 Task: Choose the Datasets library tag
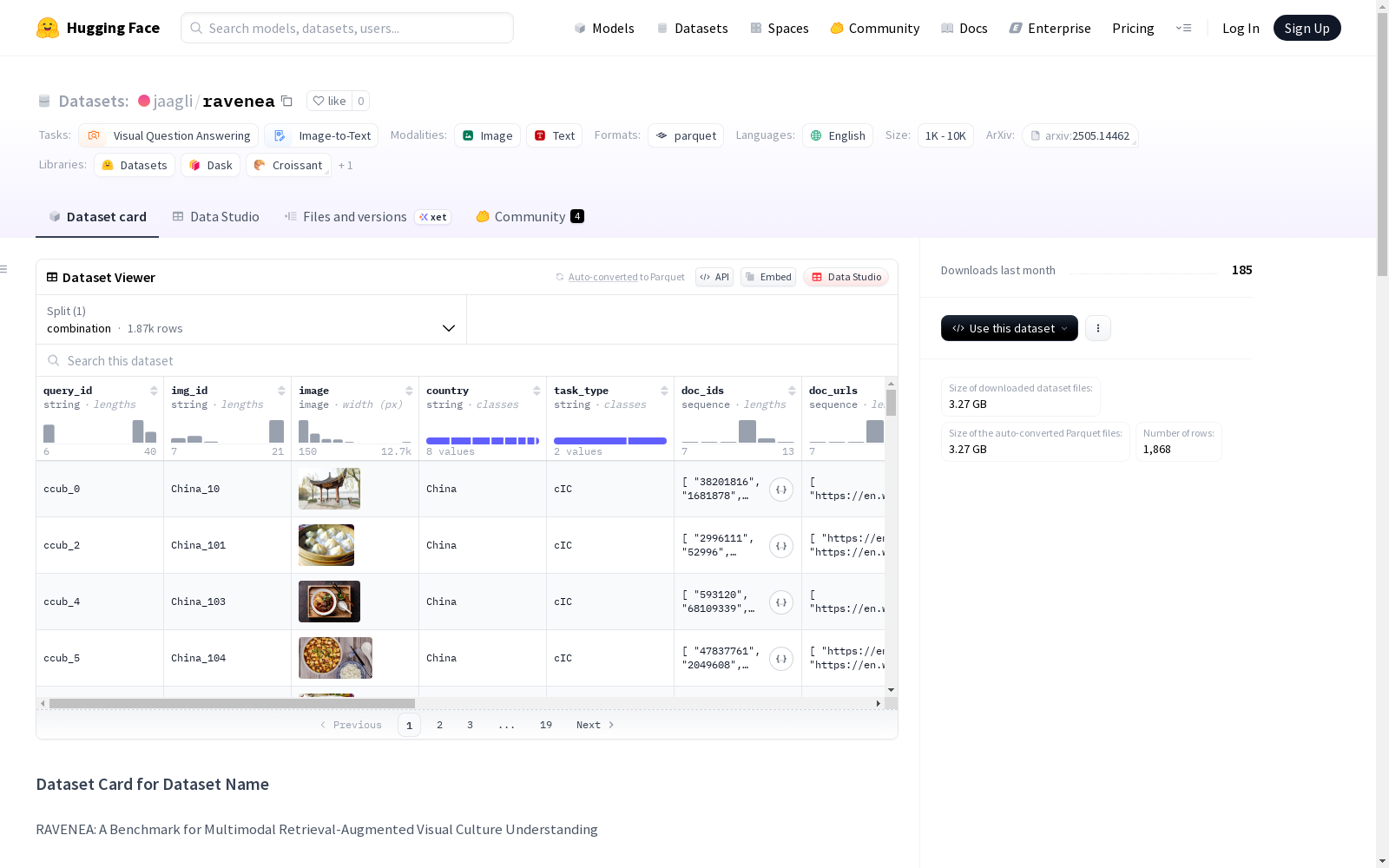pyautogui.click(x=135, y=165)
